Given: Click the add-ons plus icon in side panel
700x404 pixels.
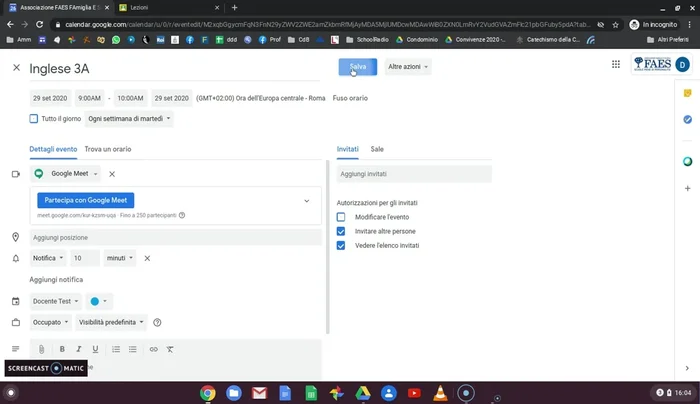Looking at the screenshot, I should 688,188.
